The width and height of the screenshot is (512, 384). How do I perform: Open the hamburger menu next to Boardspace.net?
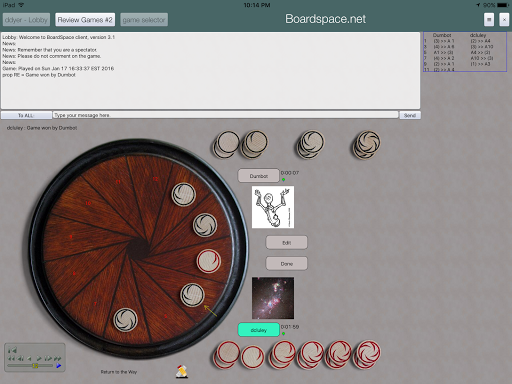489,20
